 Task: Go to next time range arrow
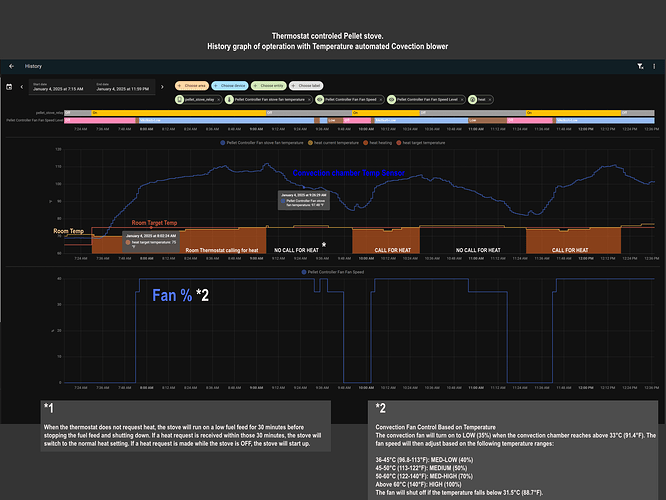tap(162, 87)
